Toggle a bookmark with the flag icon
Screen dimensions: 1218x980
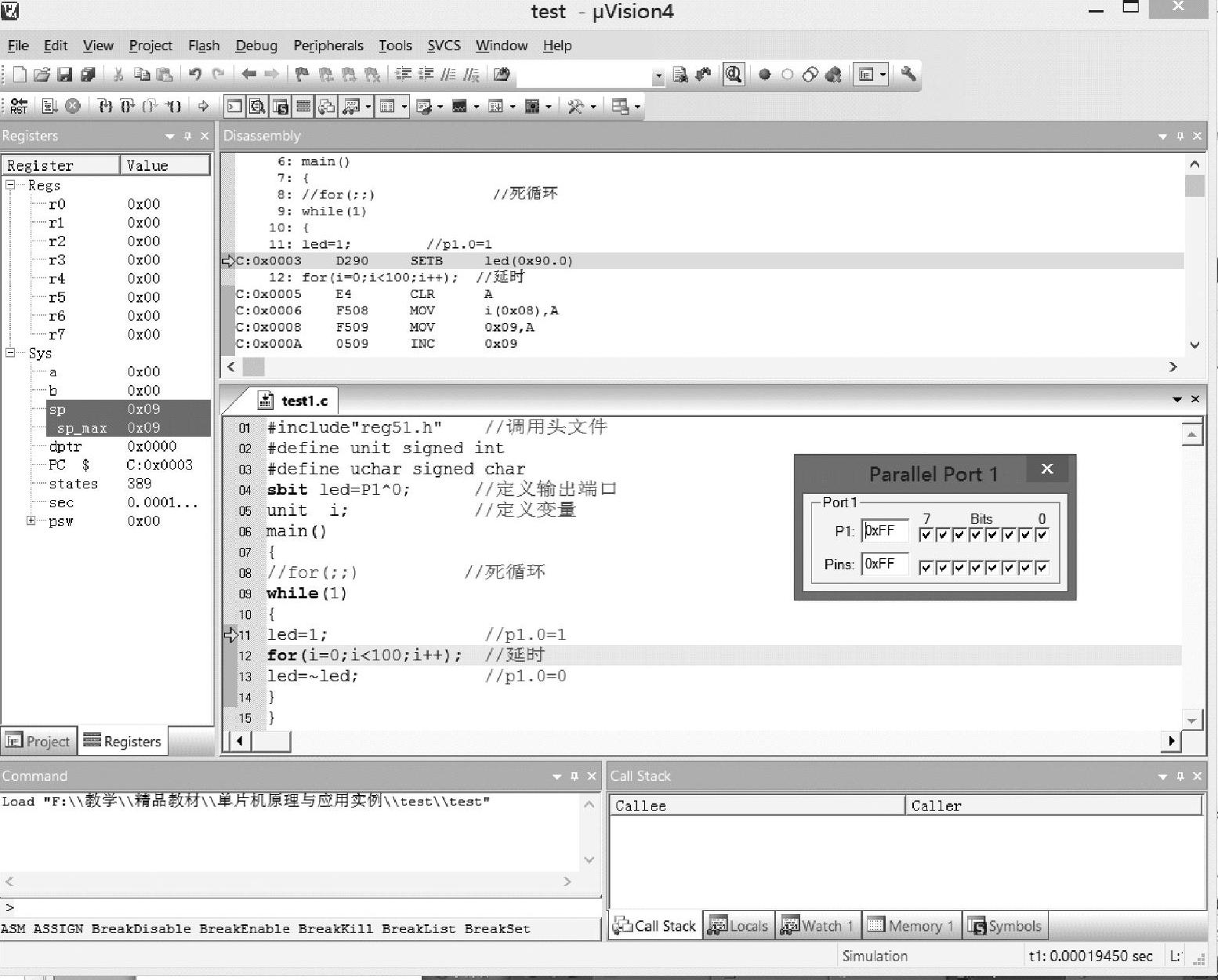[302, 74]
